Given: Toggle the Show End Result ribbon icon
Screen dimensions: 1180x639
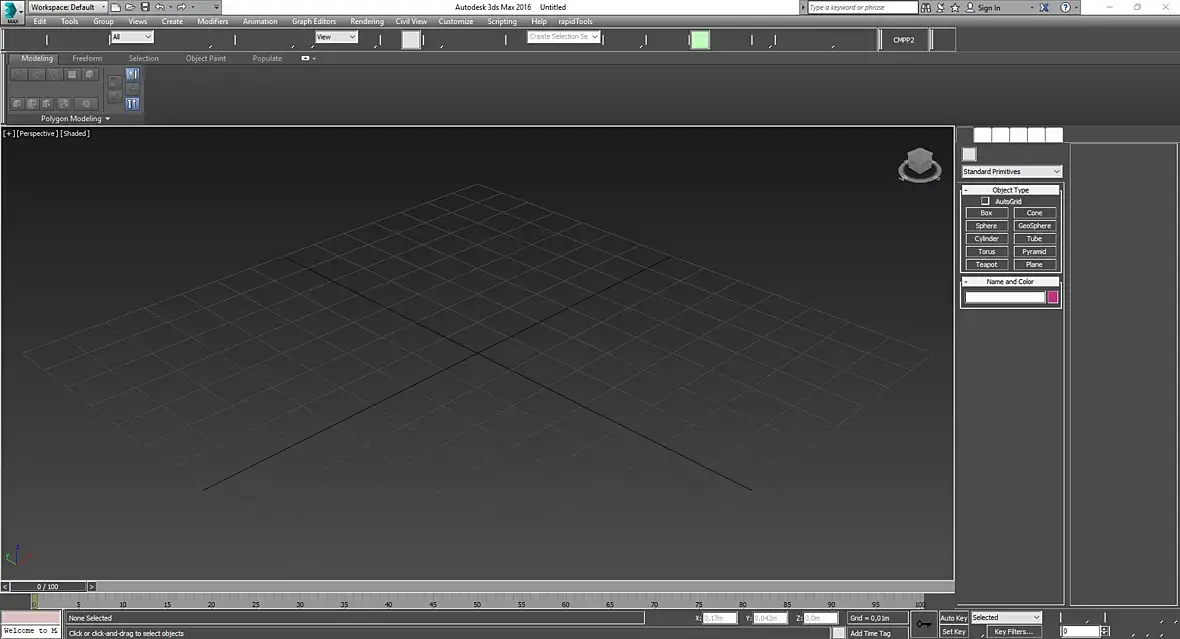Looking at the screenshot, I should click(132, 104).
